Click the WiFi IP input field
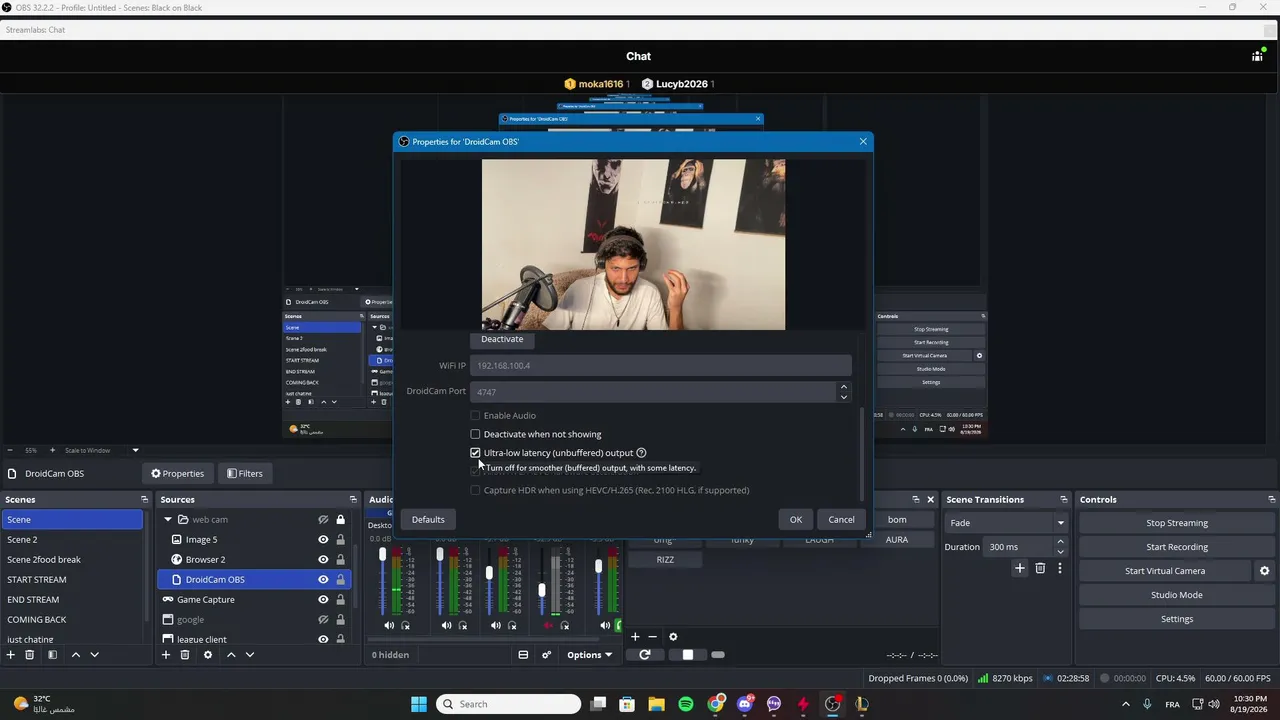 661,366
